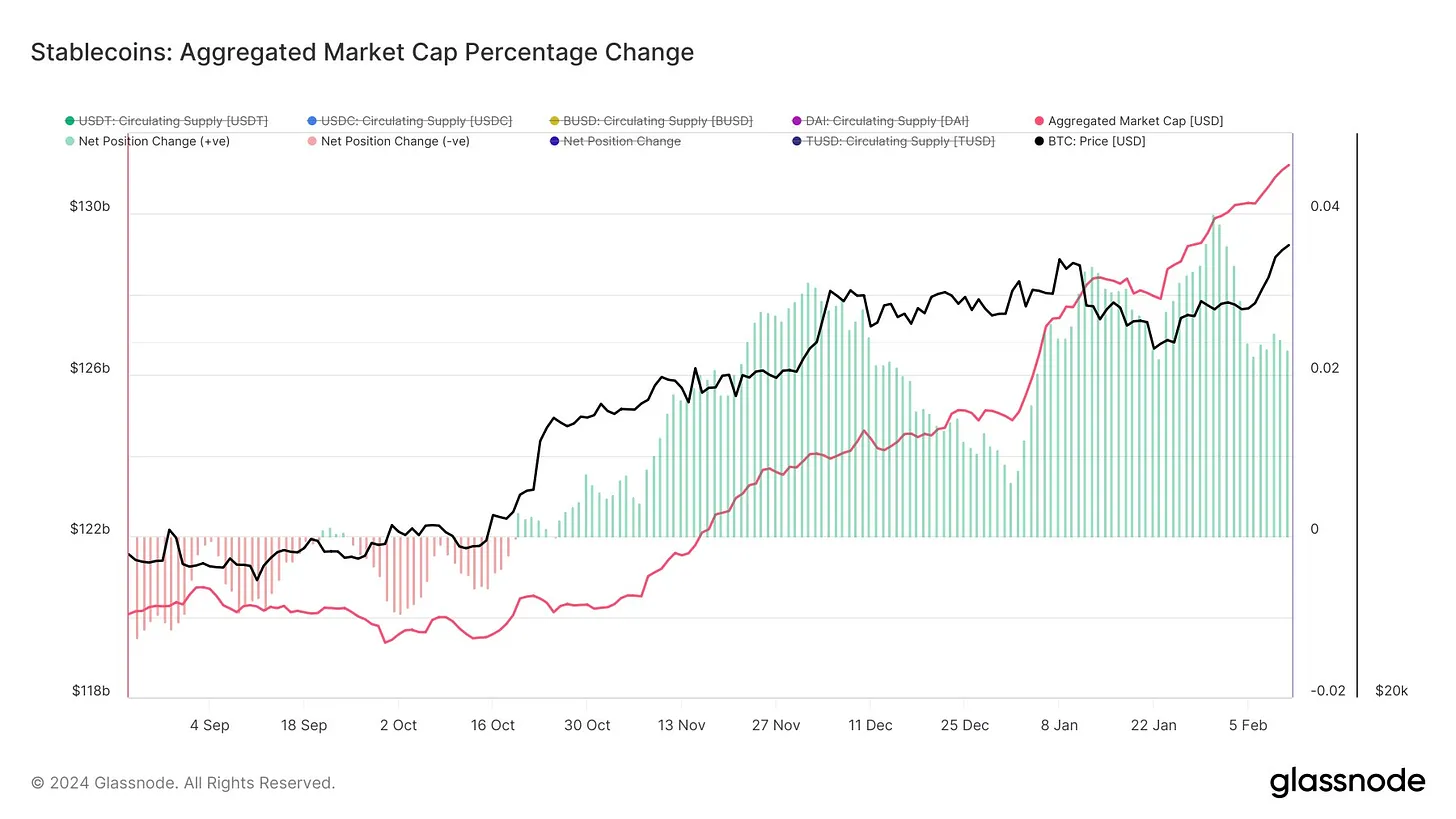Viewport: 1456px width, 819px height.
Task: Click the dark blue TUSD legend dot
Action: tap(797, 141)
